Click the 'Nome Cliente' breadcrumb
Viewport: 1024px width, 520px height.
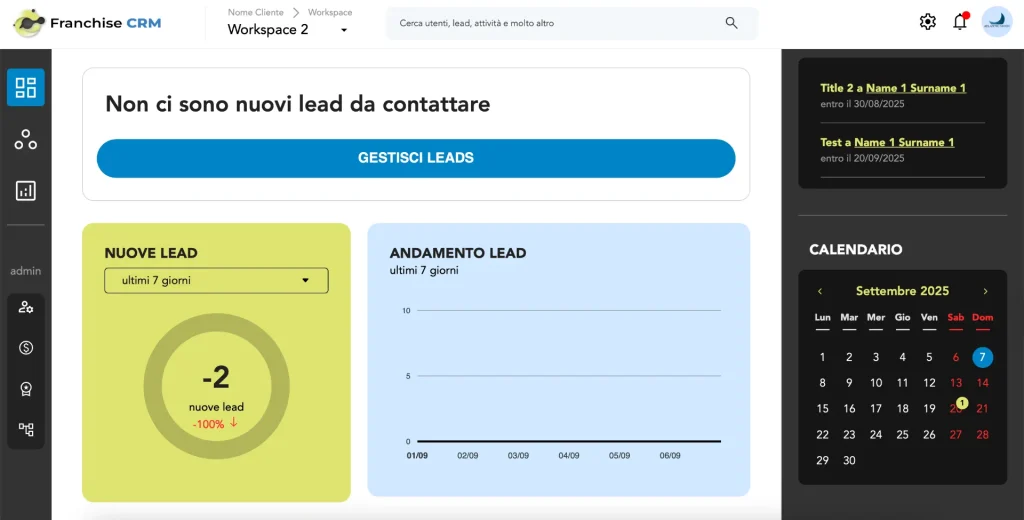[255, 12]
